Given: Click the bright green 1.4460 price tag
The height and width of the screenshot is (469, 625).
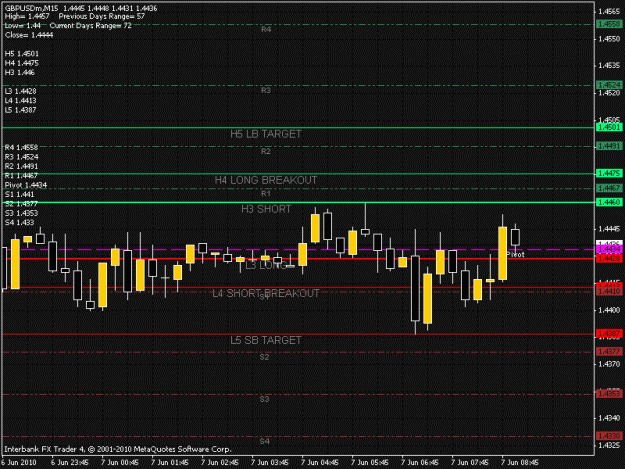Looking at the screenshot, I should (x=609, y=202).
